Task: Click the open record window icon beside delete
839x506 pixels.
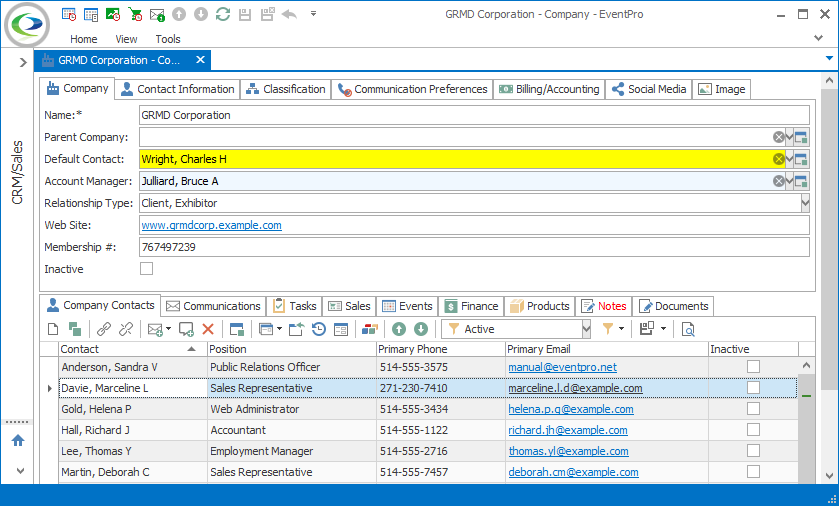Action: tap(237, 329)
